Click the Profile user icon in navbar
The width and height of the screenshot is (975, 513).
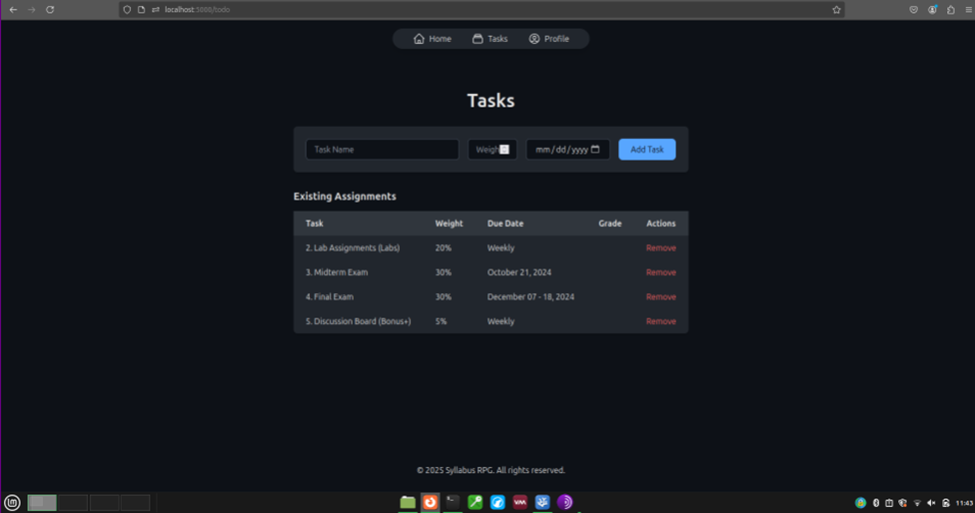click(x=534, y=39)
